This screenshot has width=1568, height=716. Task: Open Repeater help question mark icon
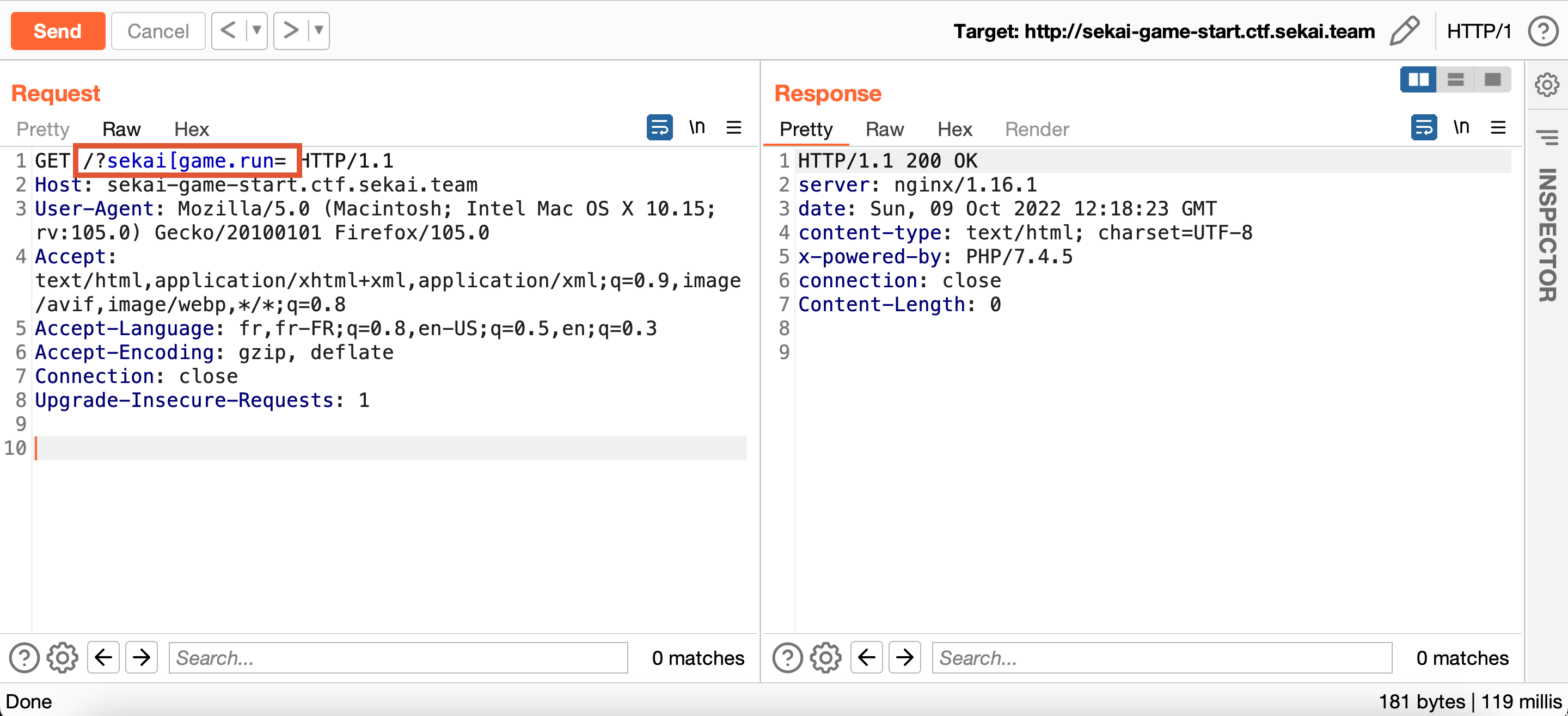pyautogui.click(x=1543, y=31)
